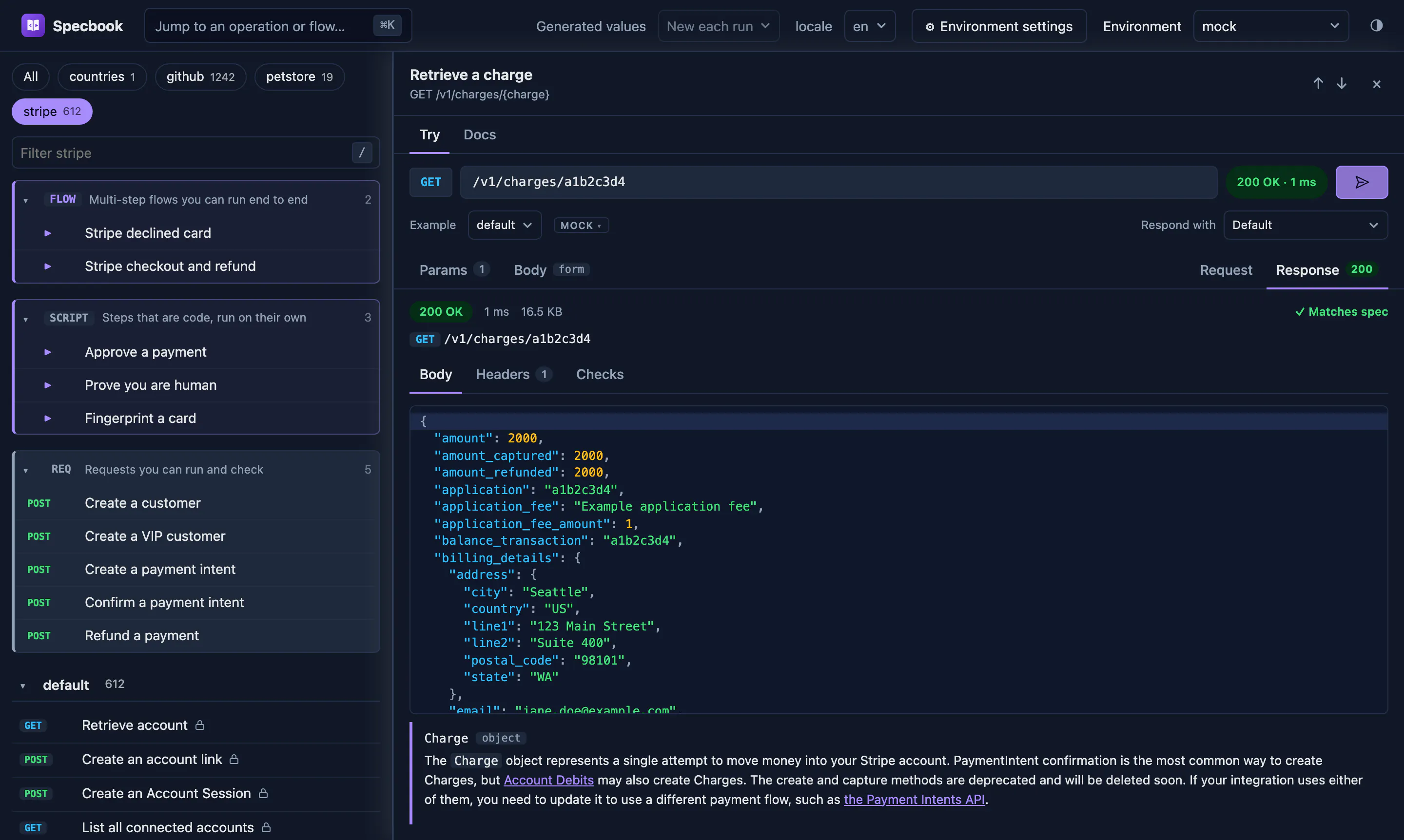Click the Jump to an operation search box
This screenshot has height=840, width=1404.
coord(277,25)
